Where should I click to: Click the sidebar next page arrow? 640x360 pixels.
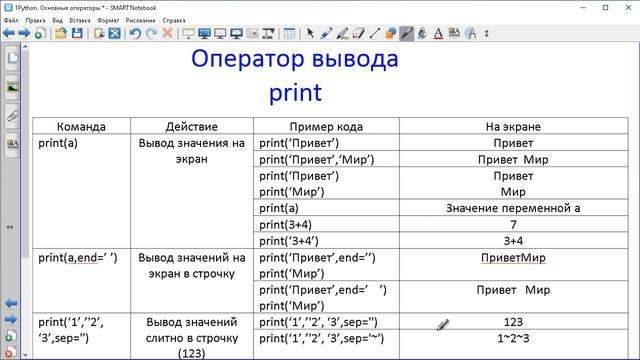11,319
